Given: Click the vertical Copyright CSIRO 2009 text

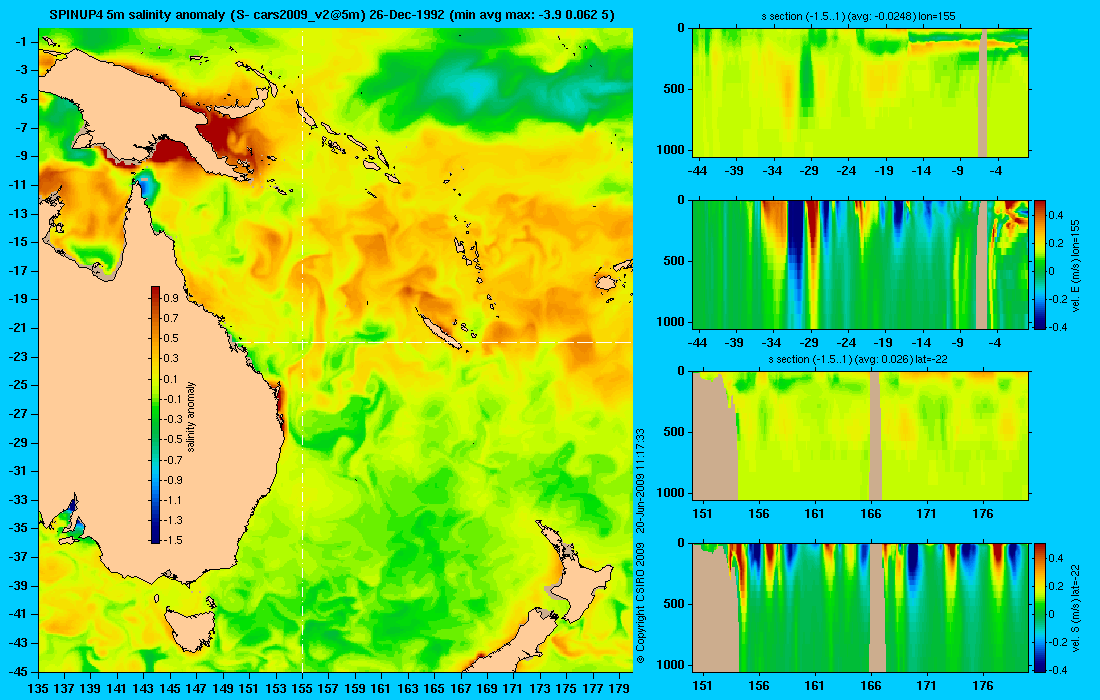Looking at the screenshot, I should pyautogui.click(x=640, y=546).
